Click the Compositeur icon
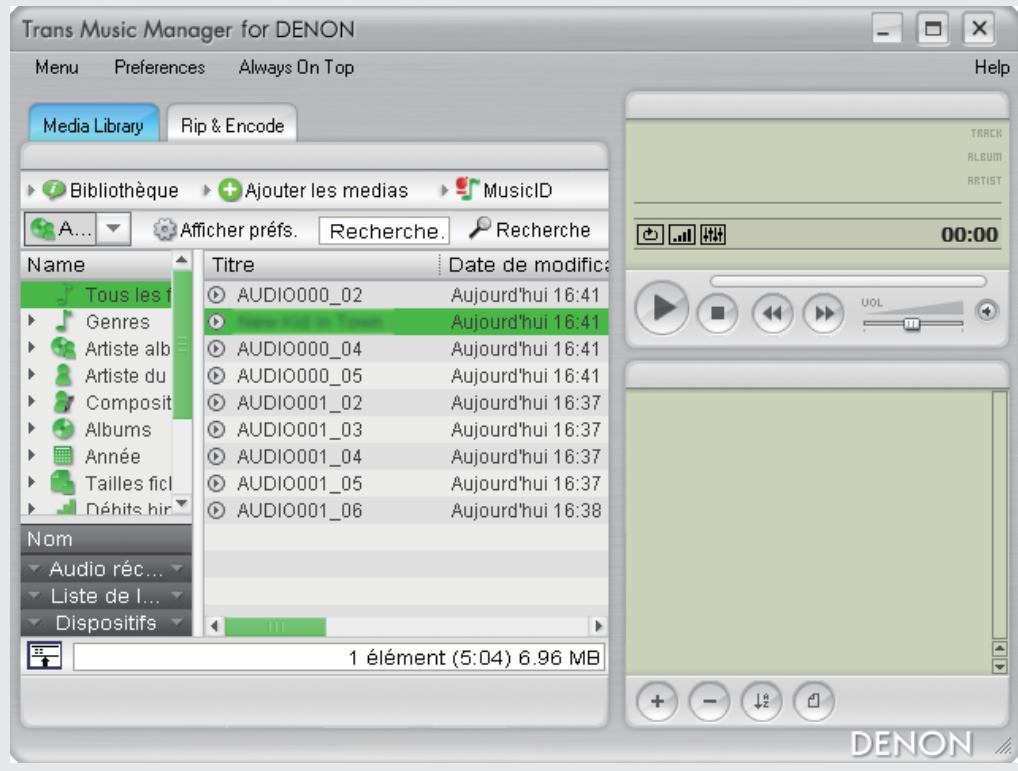The width and height of the screenshot is (1018, 771). [x=64, y=402]
